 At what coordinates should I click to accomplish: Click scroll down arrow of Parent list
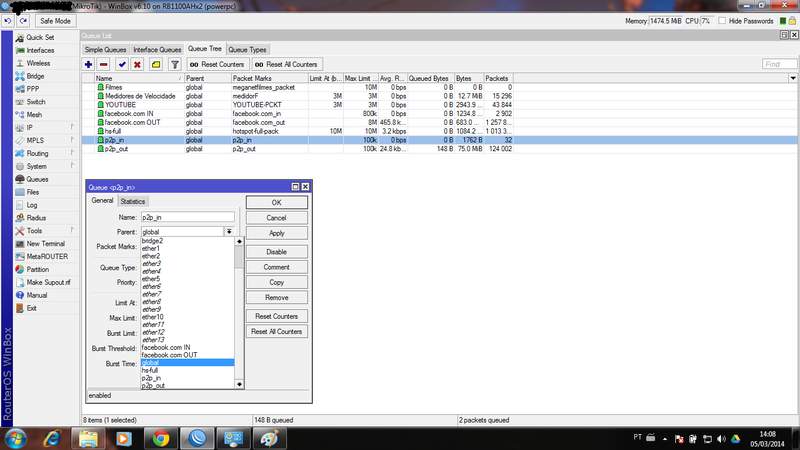239,384
